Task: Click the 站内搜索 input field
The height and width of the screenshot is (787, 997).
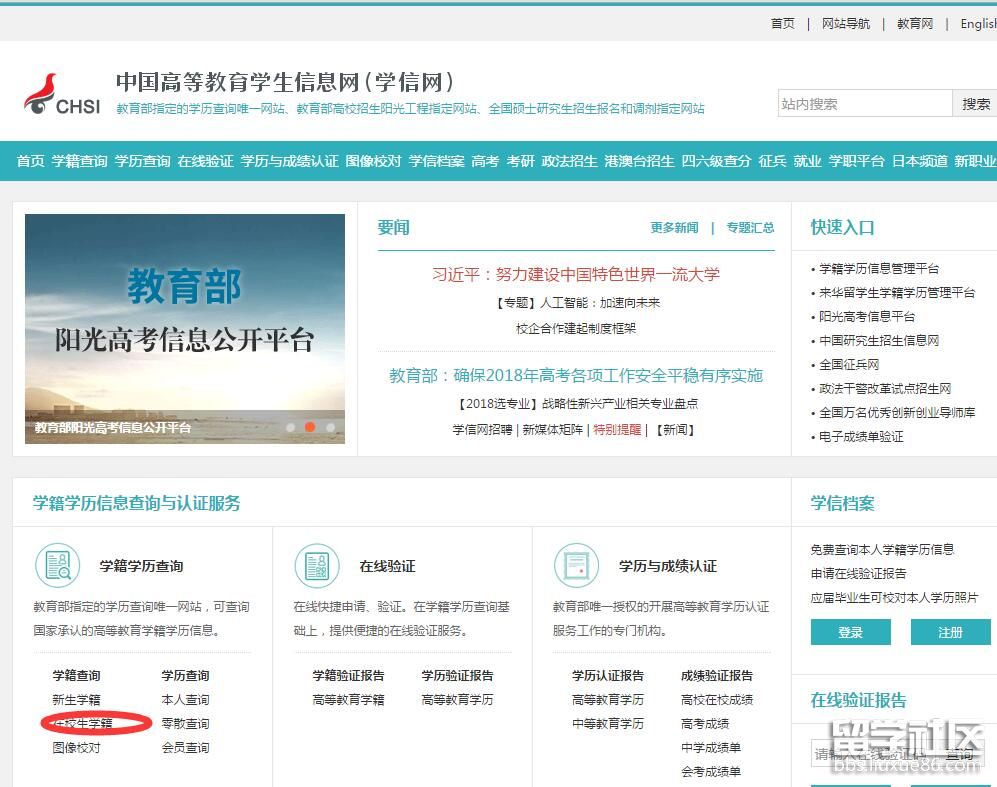Action: coord(864,104)
